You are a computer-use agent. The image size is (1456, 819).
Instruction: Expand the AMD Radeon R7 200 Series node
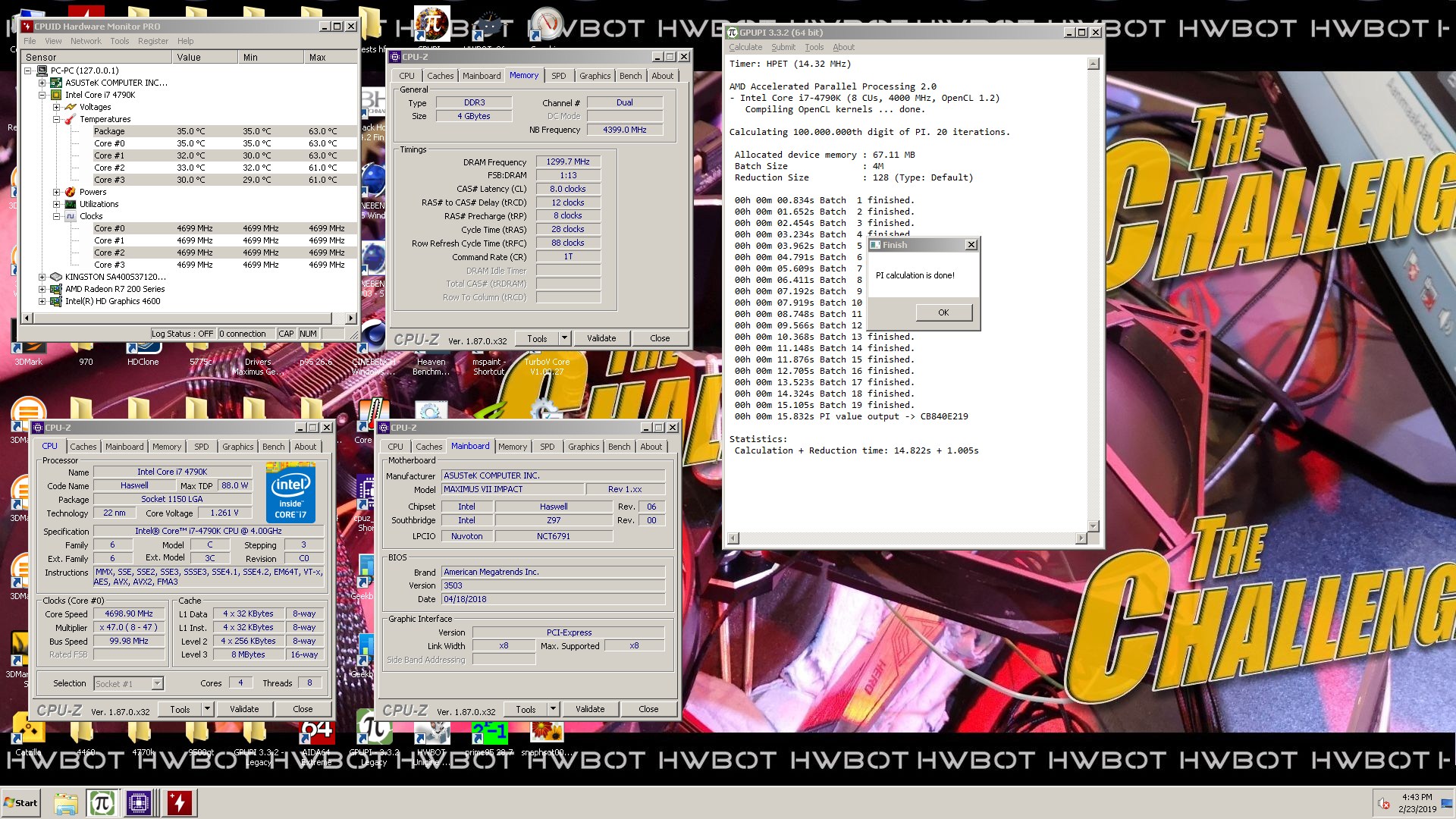(42, 289)
